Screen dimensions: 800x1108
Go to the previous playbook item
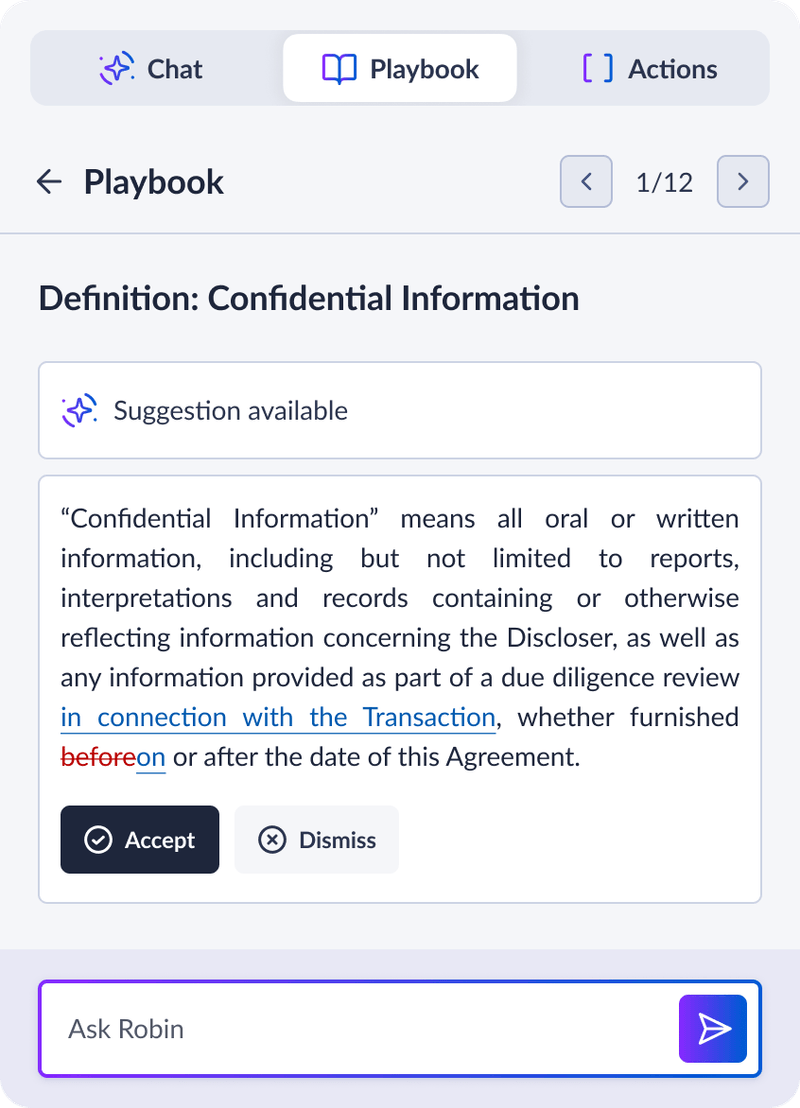coord(586,182)
